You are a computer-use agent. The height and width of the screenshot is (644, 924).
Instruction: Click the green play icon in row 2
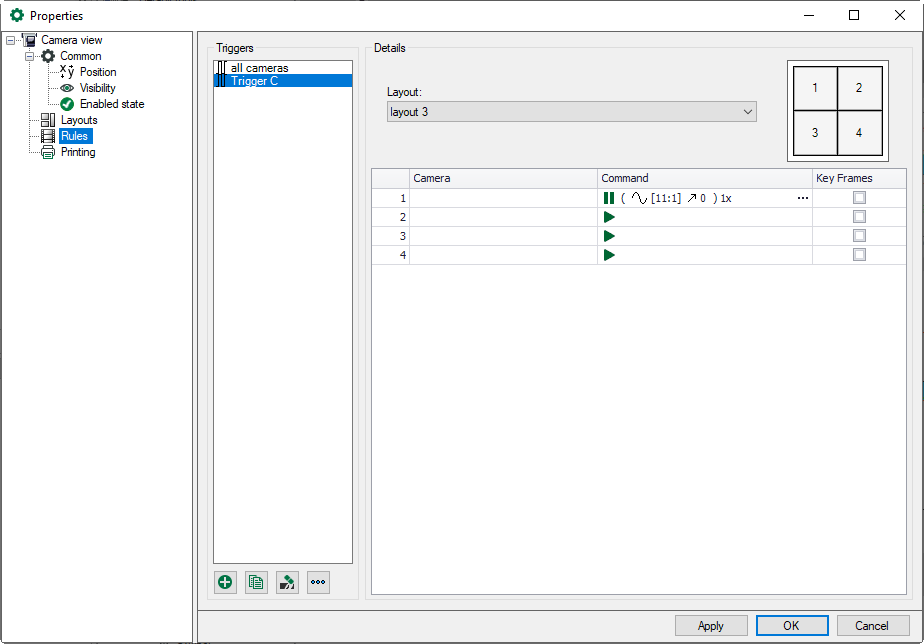(609, 217)
